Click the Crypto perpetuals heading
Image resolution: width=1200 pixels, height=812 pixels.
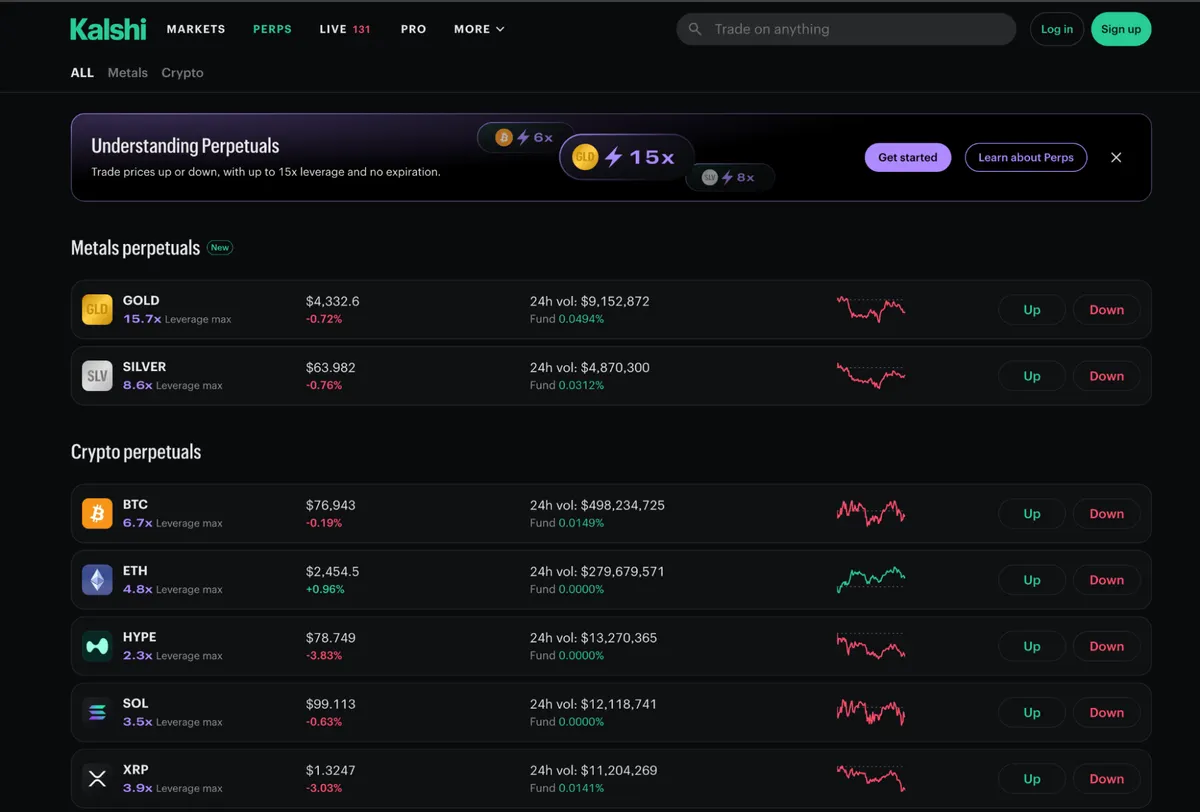tap(136, 452)
